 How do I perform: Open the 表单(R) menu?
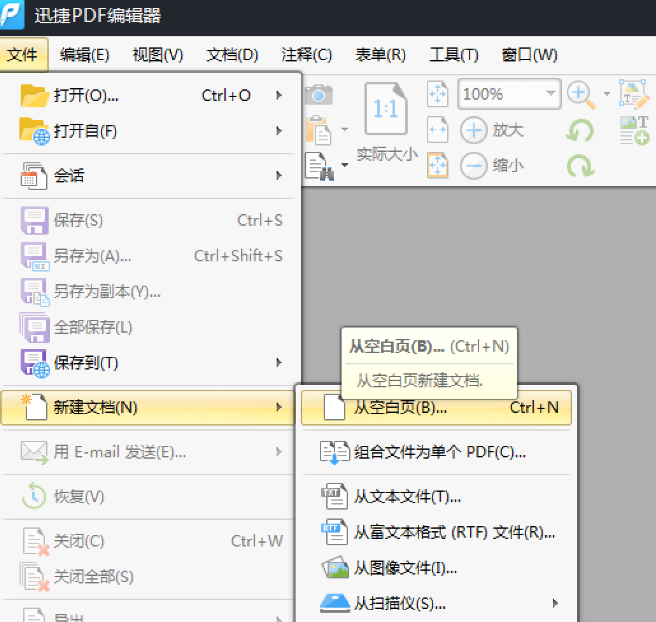[x=381, y=55]
